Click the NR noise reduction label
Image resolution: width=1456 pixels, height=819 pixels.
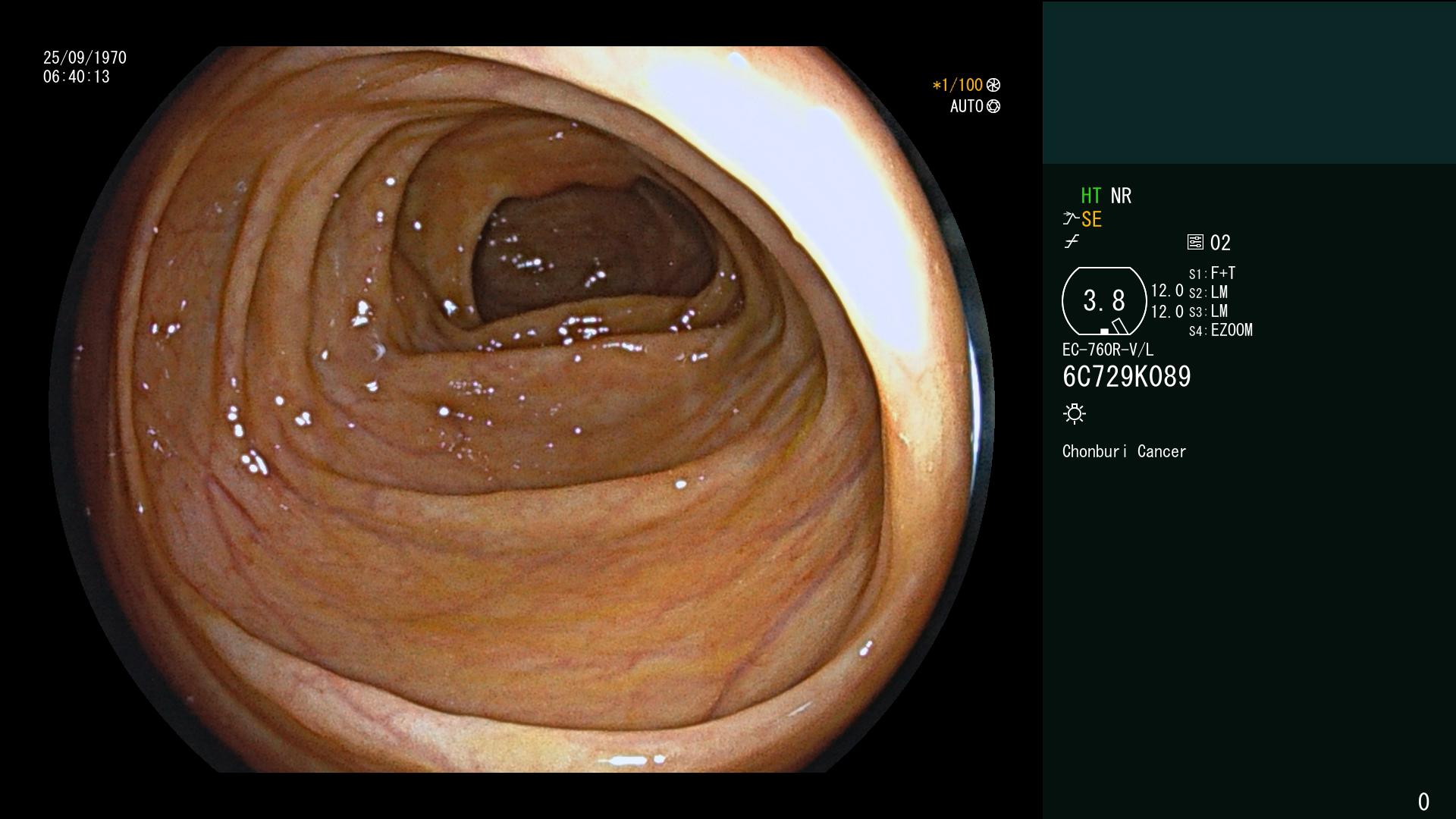click(1121, 196)
